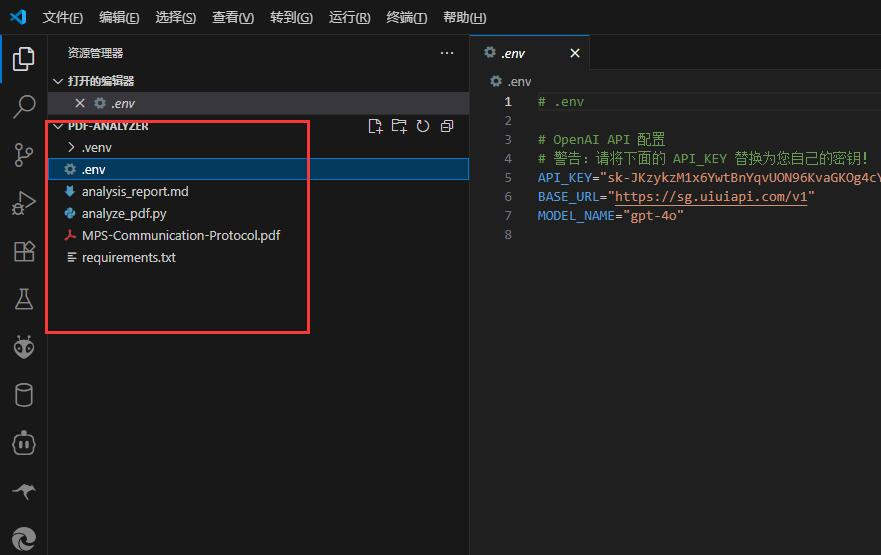Open the 查看(V) menu

pyautogui.click(x=233, y=17)
